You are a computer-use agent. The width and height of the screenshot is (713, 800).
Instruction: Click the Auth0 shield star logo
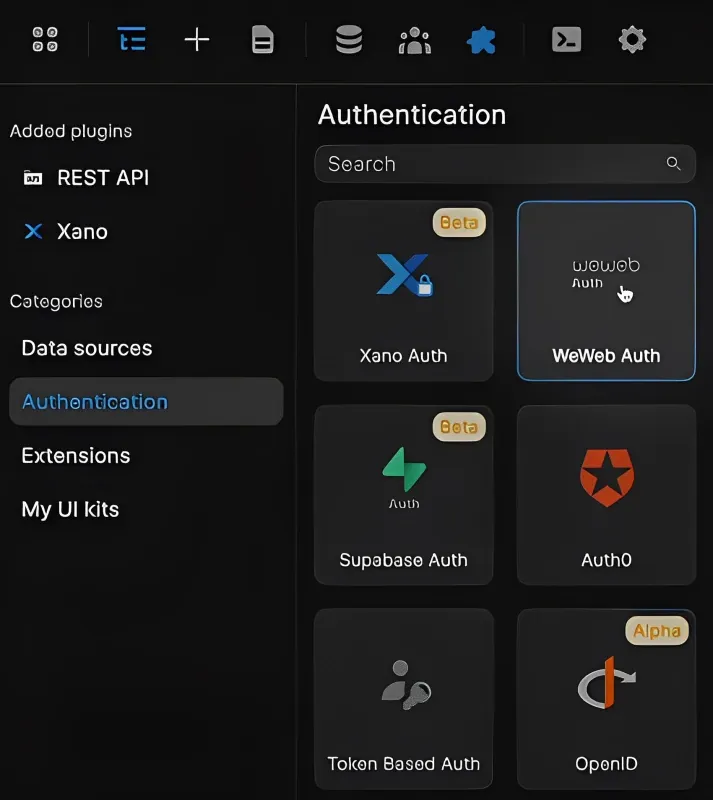pos(607,478)
